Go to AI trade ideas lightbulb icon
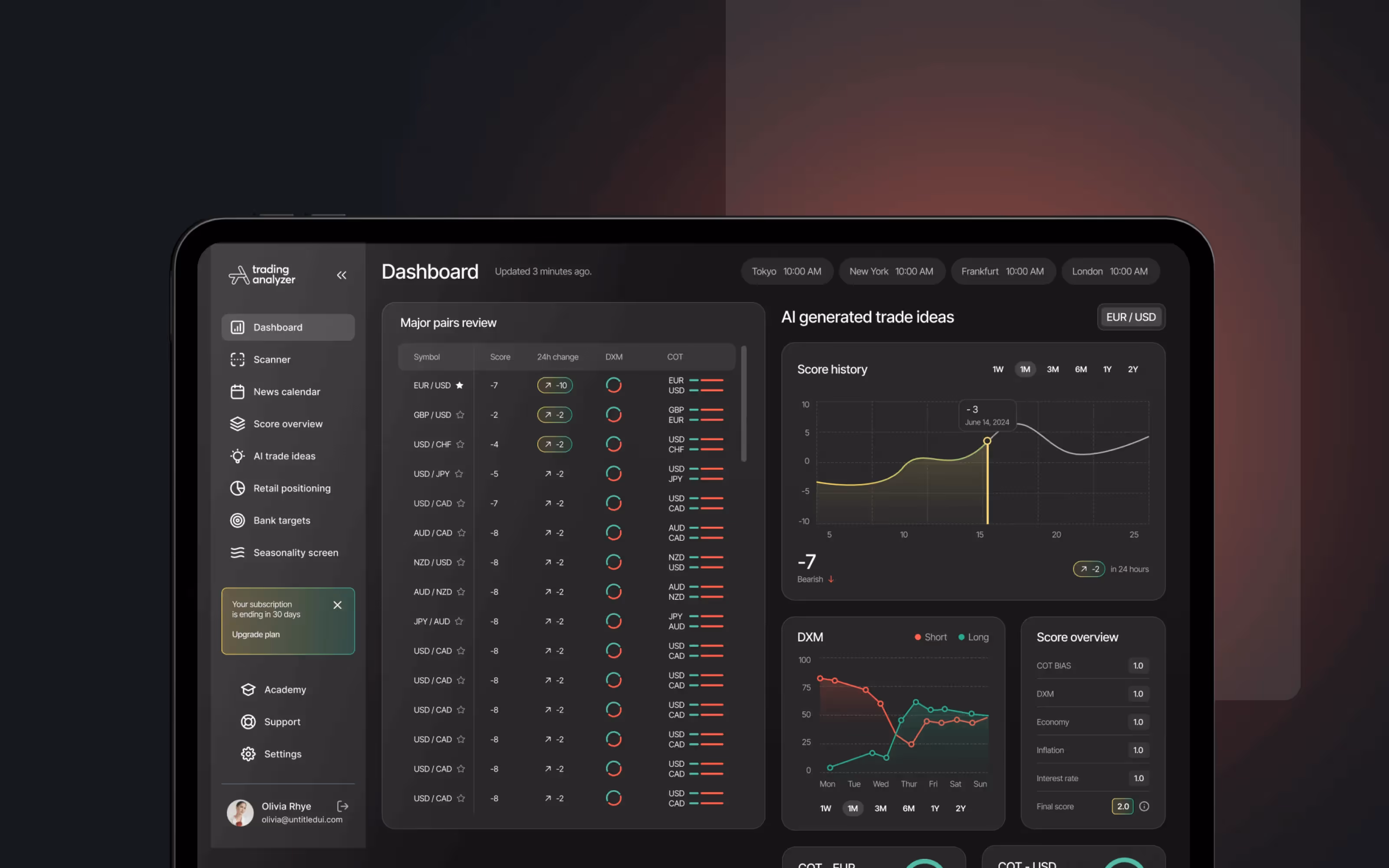 point(237,456)
